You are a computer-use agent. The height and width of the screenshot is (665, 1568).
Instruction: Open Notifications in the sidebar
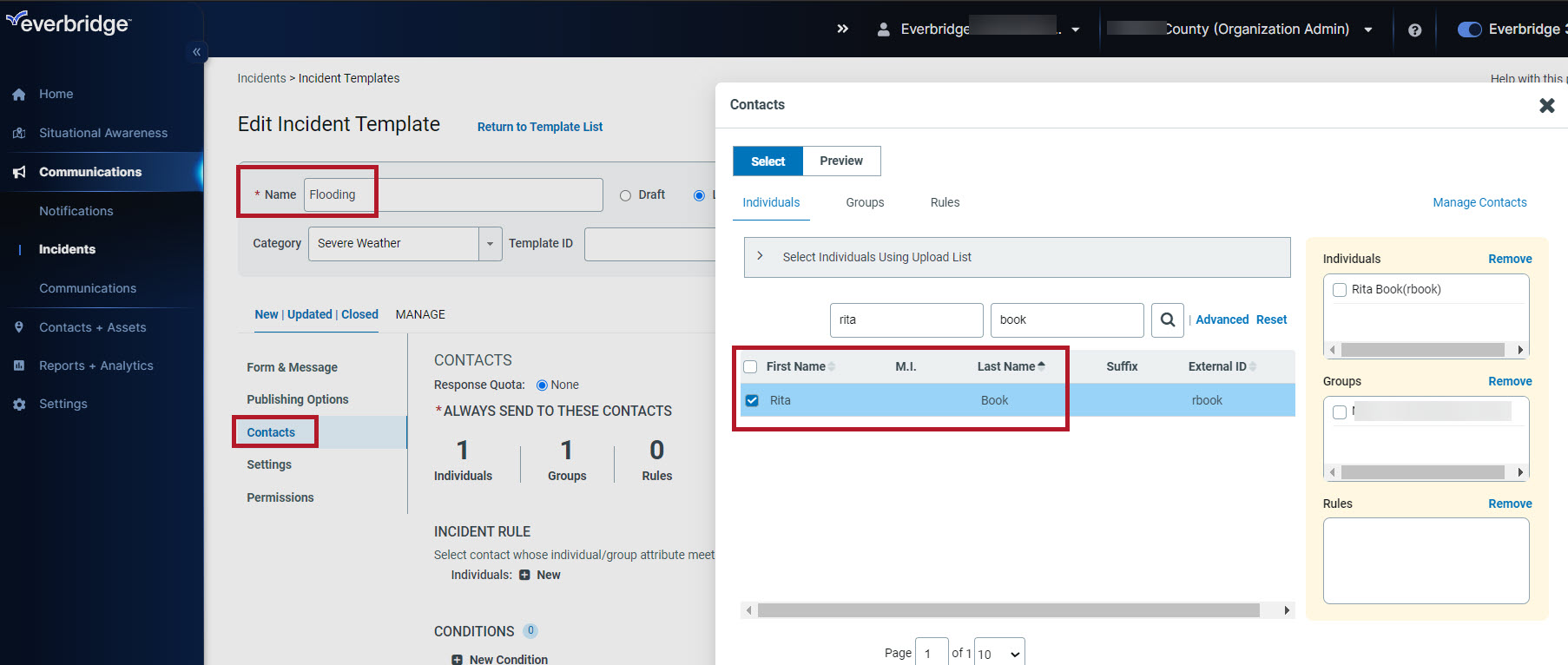(x=76, y=211)
